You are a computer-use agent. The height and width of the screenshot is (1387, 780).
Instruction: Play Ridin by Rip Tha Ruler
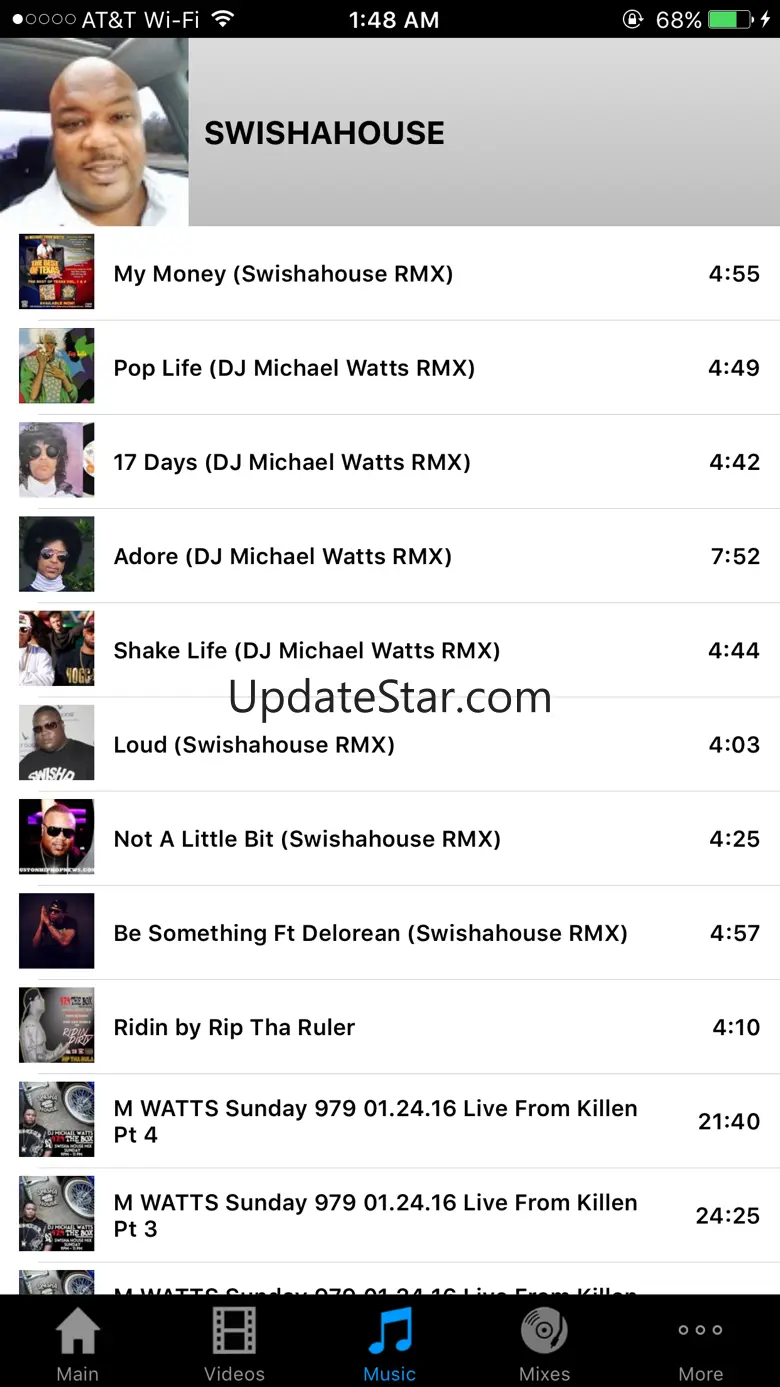click(x=399, y=1026)
